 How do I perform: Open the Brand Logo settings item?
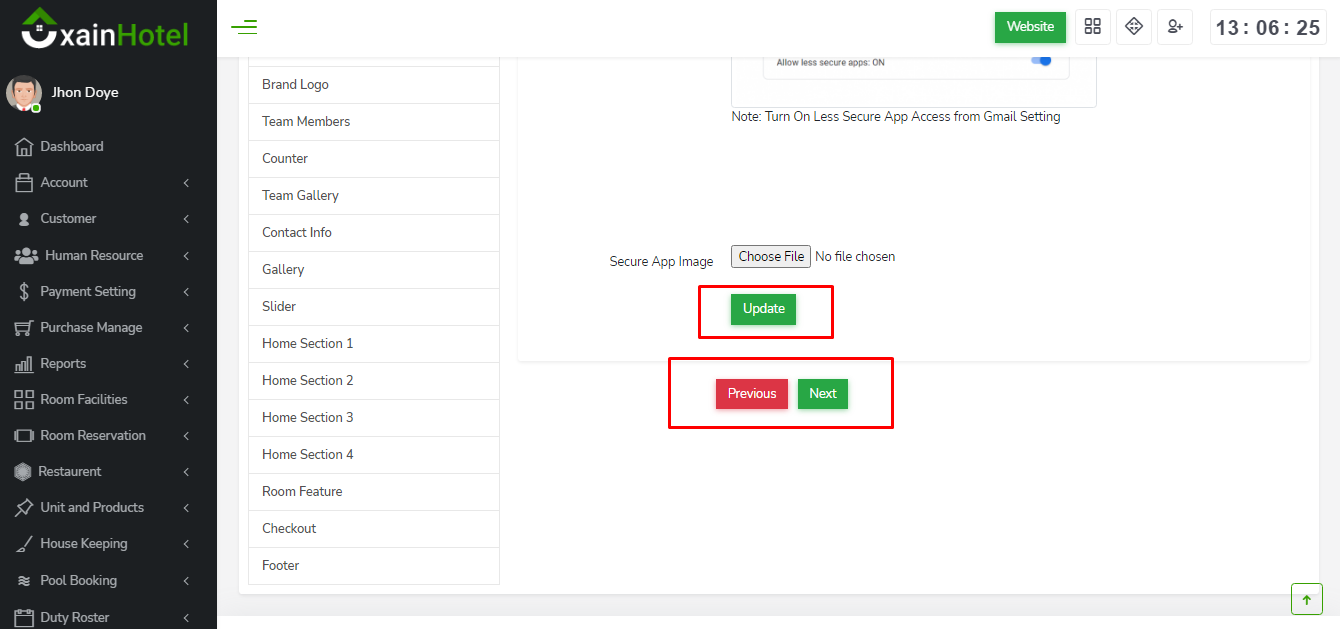[x=295, y=85]
